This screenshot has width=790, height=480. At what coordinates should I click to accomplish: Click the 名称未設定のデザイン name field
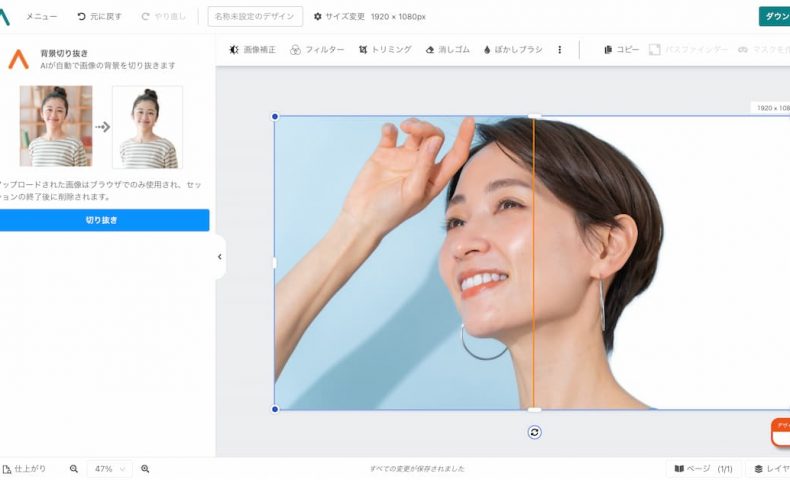point(255,17)
